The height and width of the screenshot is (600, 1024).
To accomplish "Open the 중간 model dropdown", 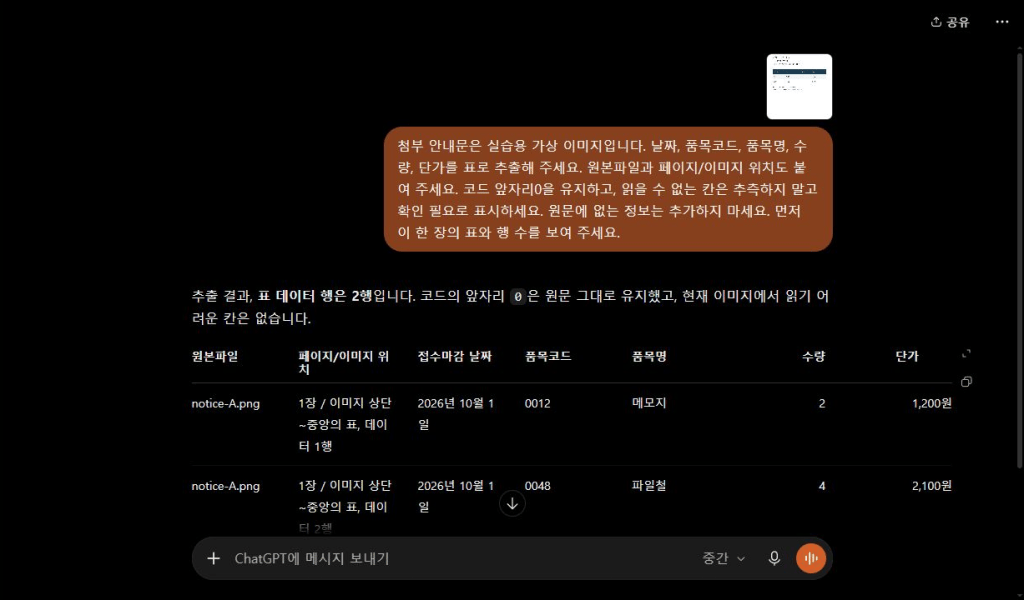I will pos(724,558).
